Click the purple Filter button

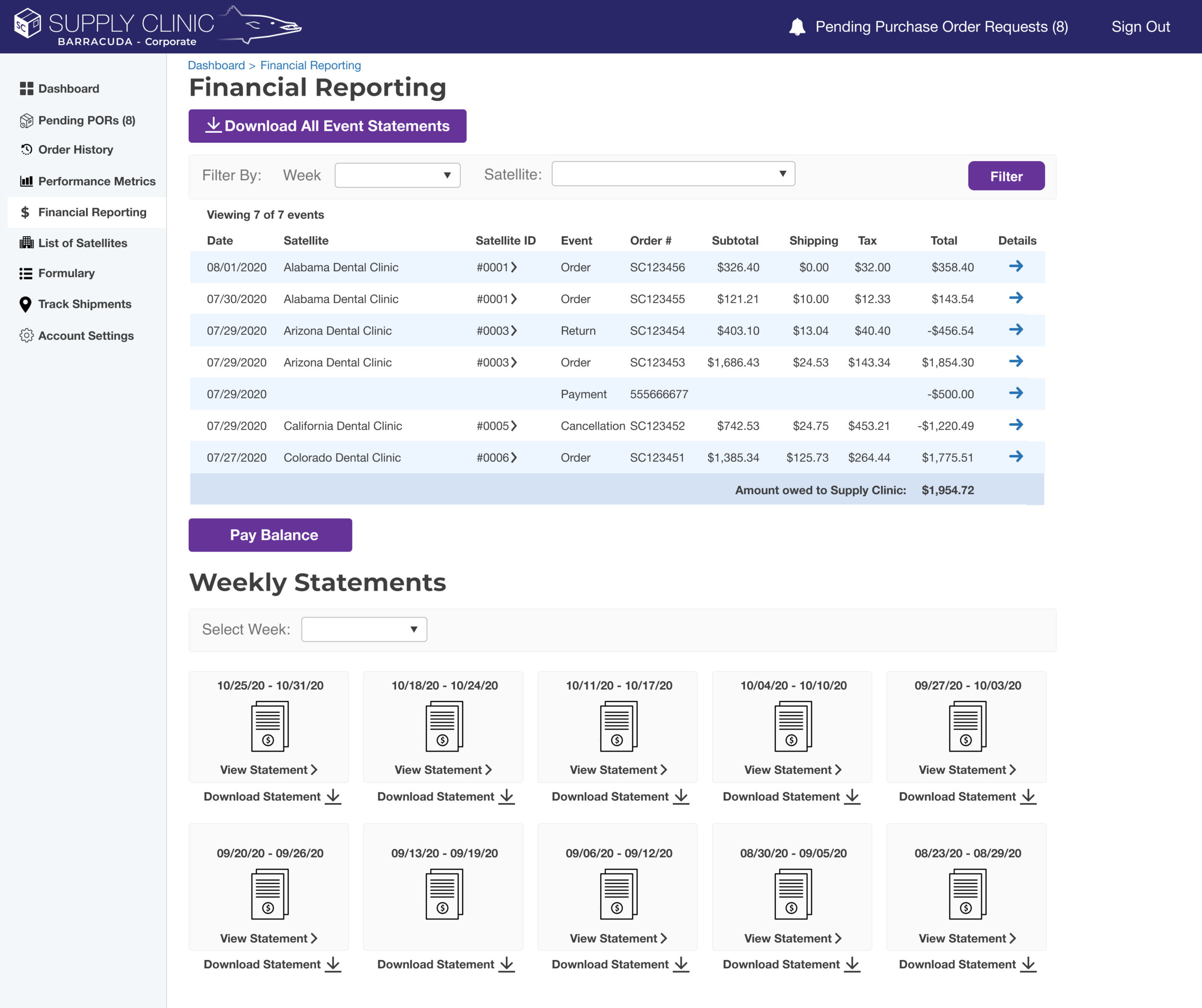[x=1006, y=176]
